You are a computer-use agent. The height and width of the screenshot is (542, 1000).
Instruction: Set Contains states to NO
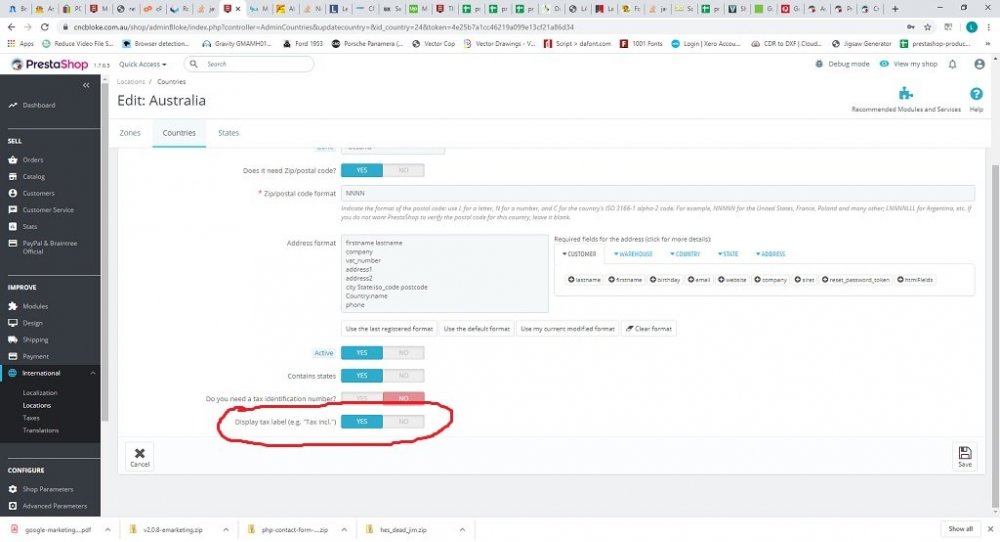(403, 376)
